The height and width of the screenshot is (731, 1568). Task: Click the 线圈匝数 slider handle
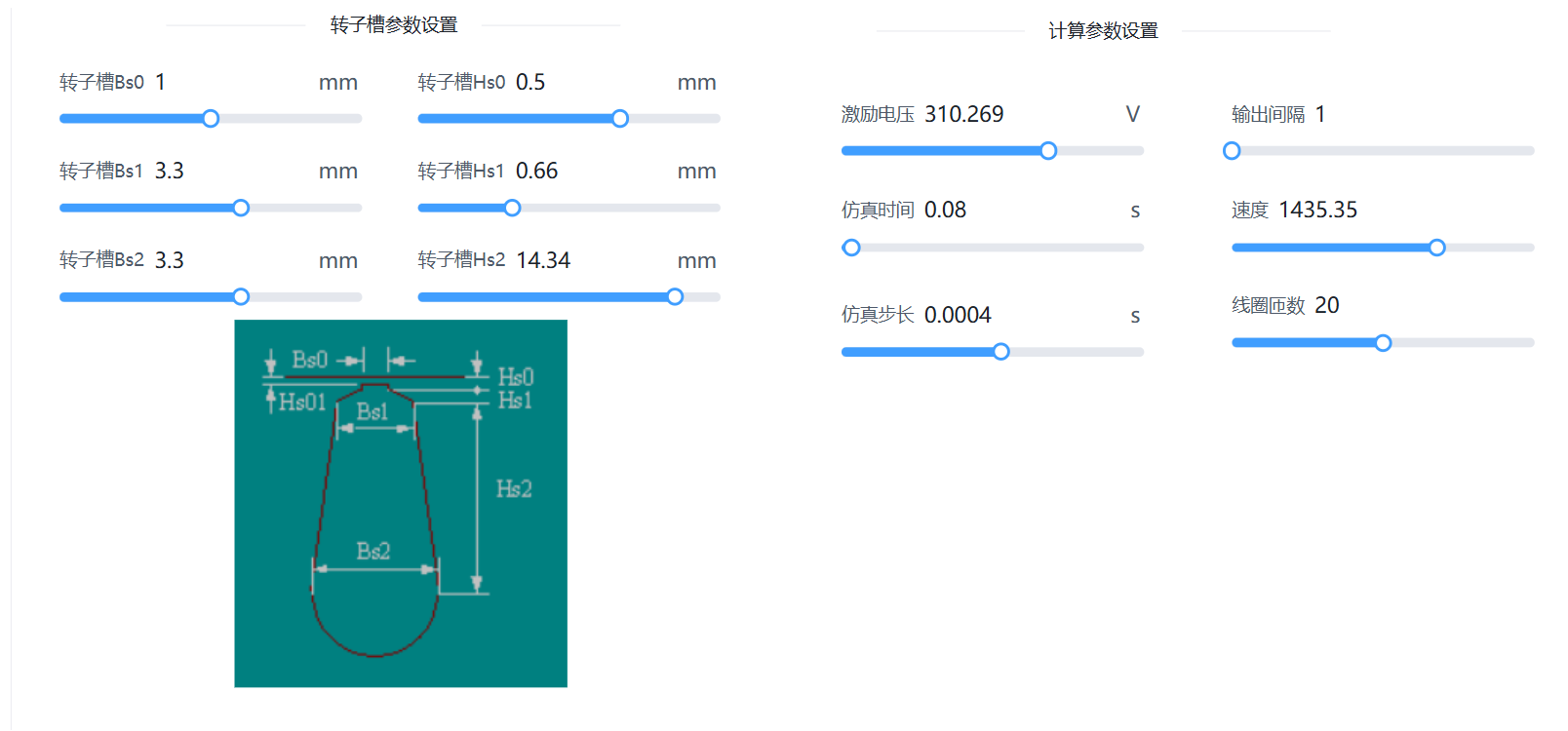(1383, 343)
